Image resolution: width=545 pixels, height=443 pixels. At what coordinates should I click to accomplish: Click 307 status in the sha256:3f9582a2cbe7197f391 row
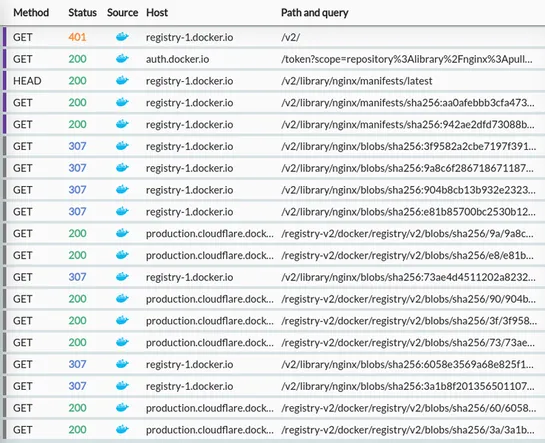pos(77,146)
